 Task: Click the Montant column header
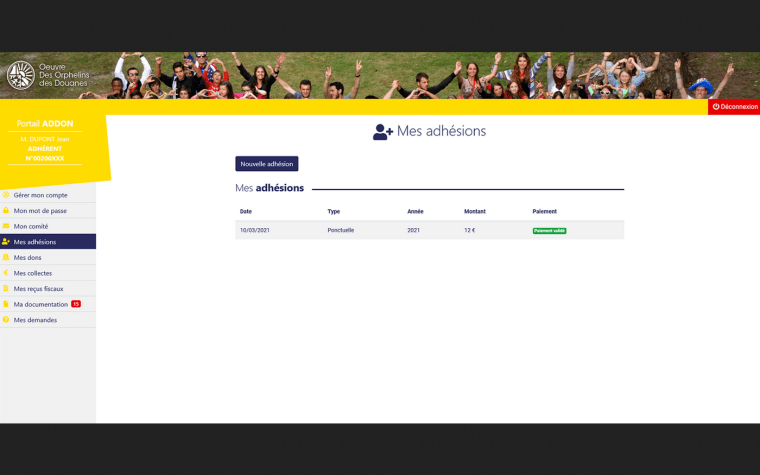(475, 212)
